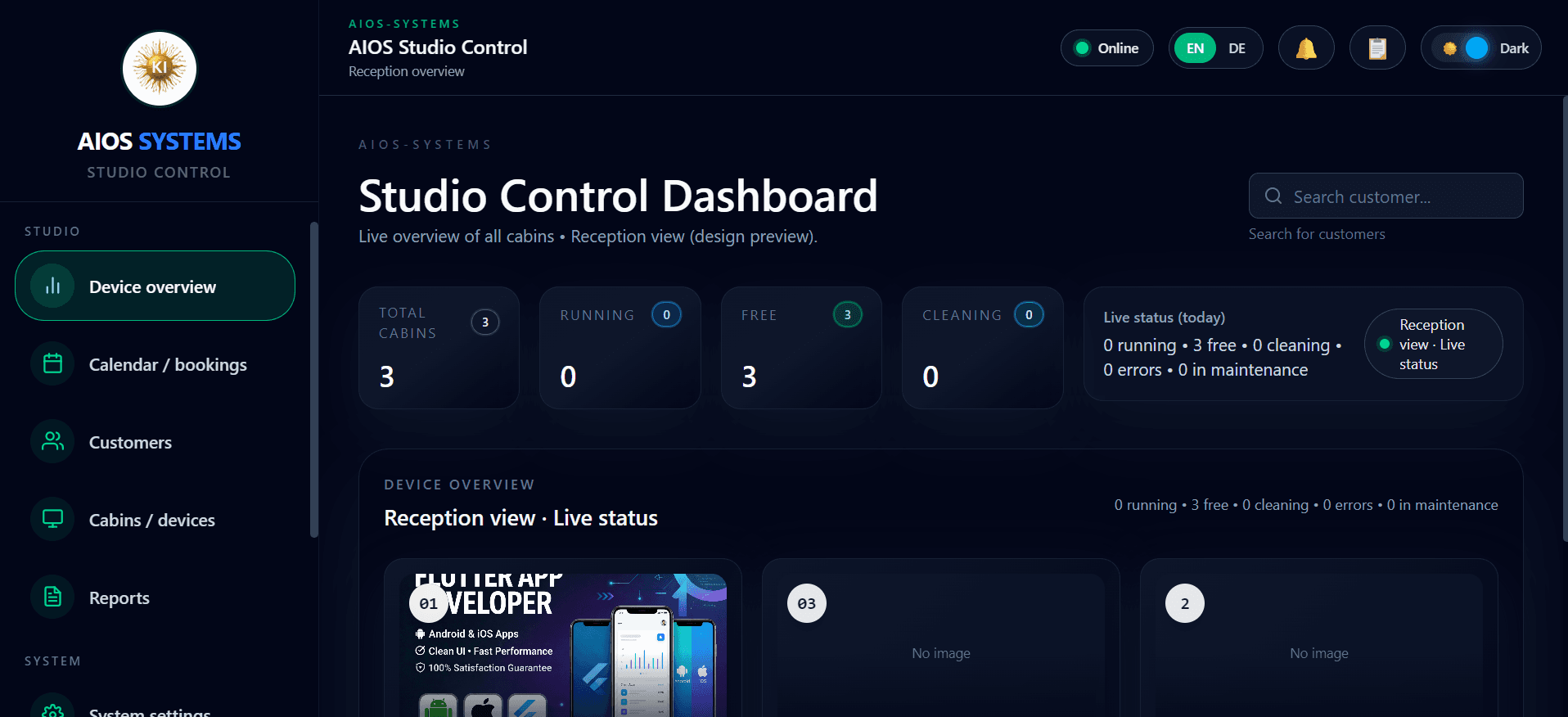Click the 'Reception view · Live status' section heading

pyautogui.click(x=521, y=518)
